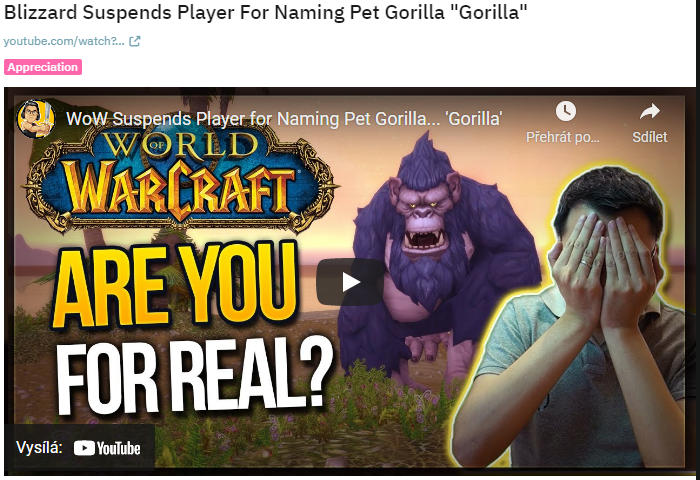
Task: Click the embedded video title 'WoW Suspends Player'
Action: (284, 119)
